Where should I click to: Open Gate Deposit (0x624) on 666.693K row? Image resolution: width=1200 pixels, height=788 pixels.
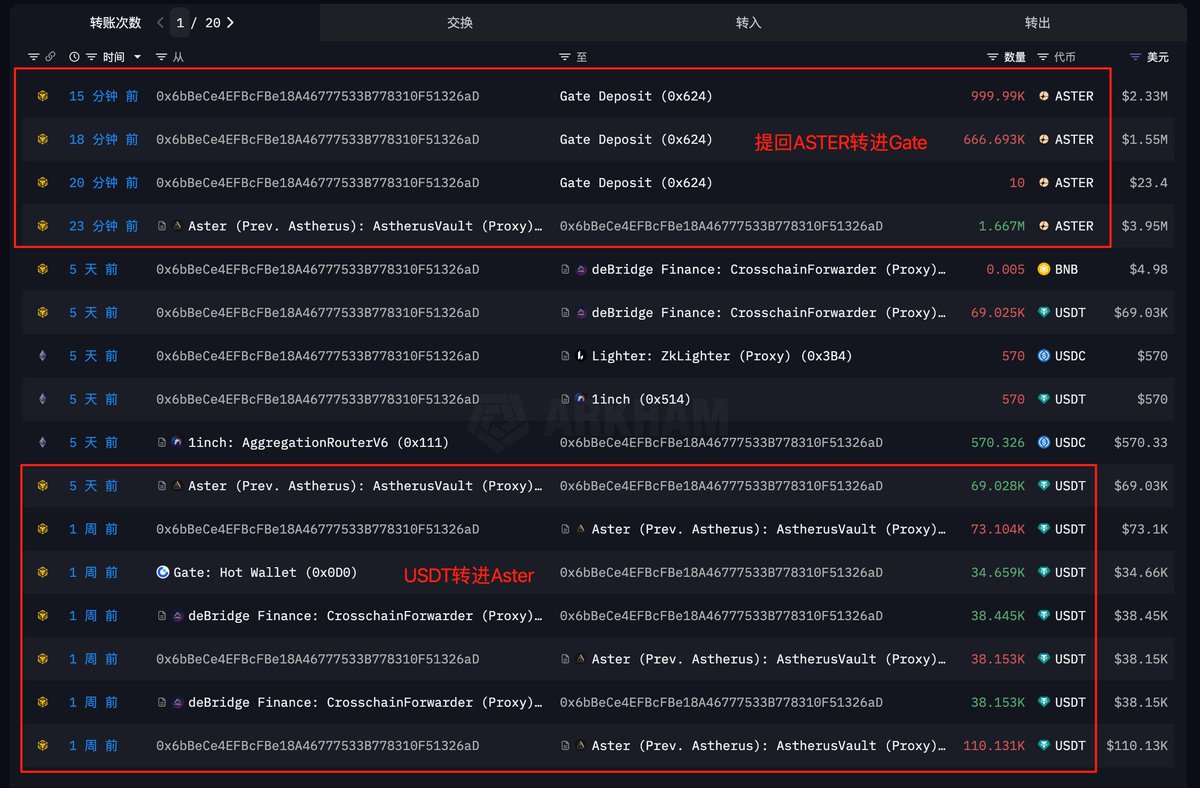click(636, 139)
